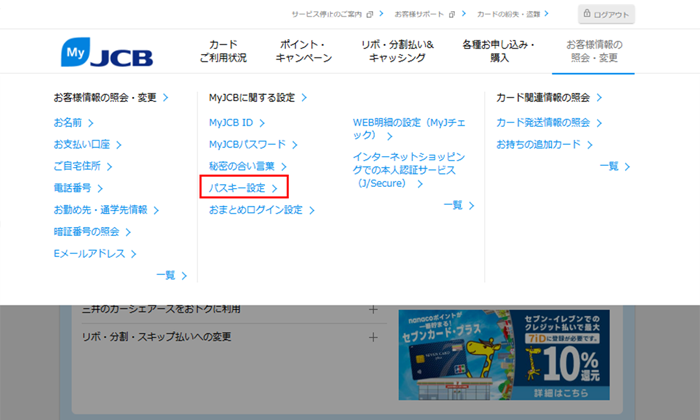Open the Passkey Settings link
Image resolution: width=700 pixels, height=420 pixels.
(x=242, y=187)
